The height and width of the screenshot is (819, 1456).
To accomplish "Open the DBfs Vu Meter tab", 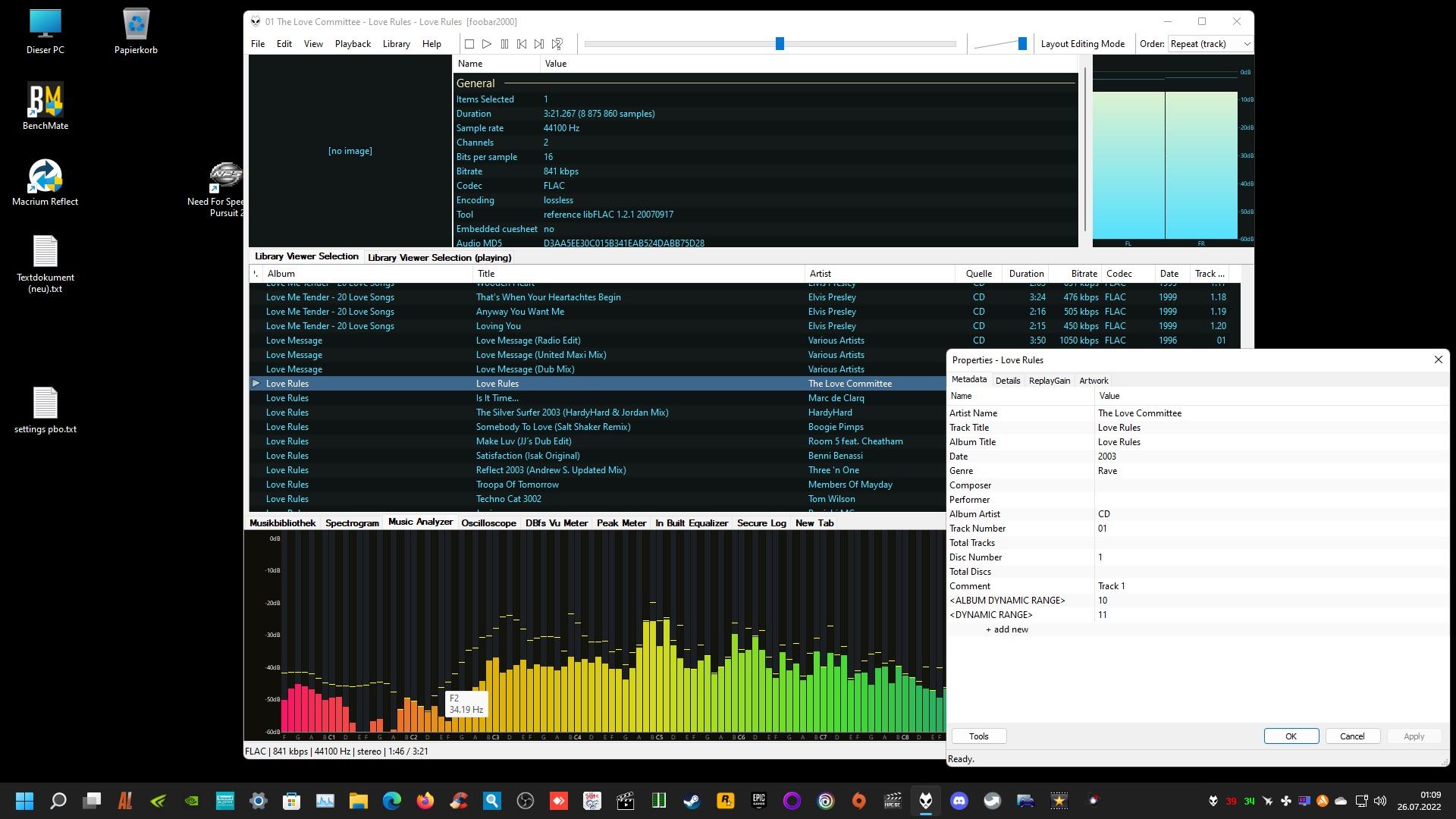I will (x=557, y=523).
